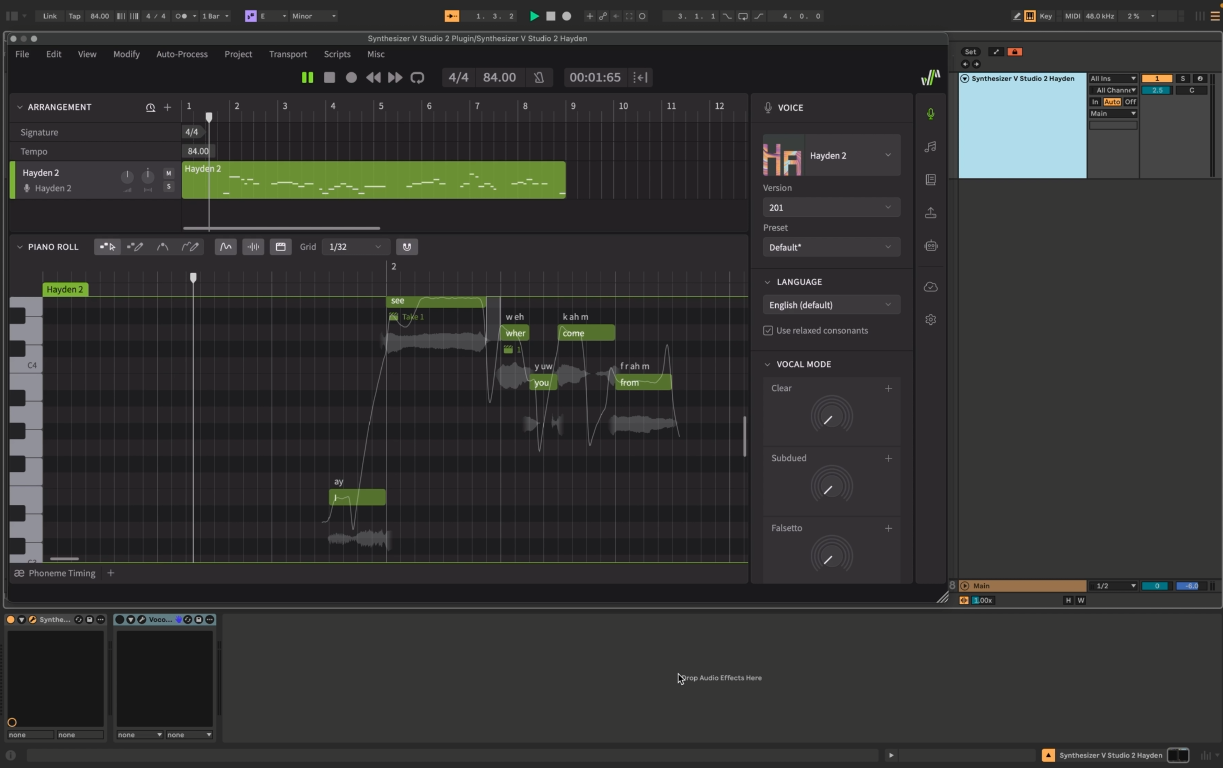Collapse the Vocal Mode section
The height and width of the screenshot is (768, 1223).
coord(768,365)
